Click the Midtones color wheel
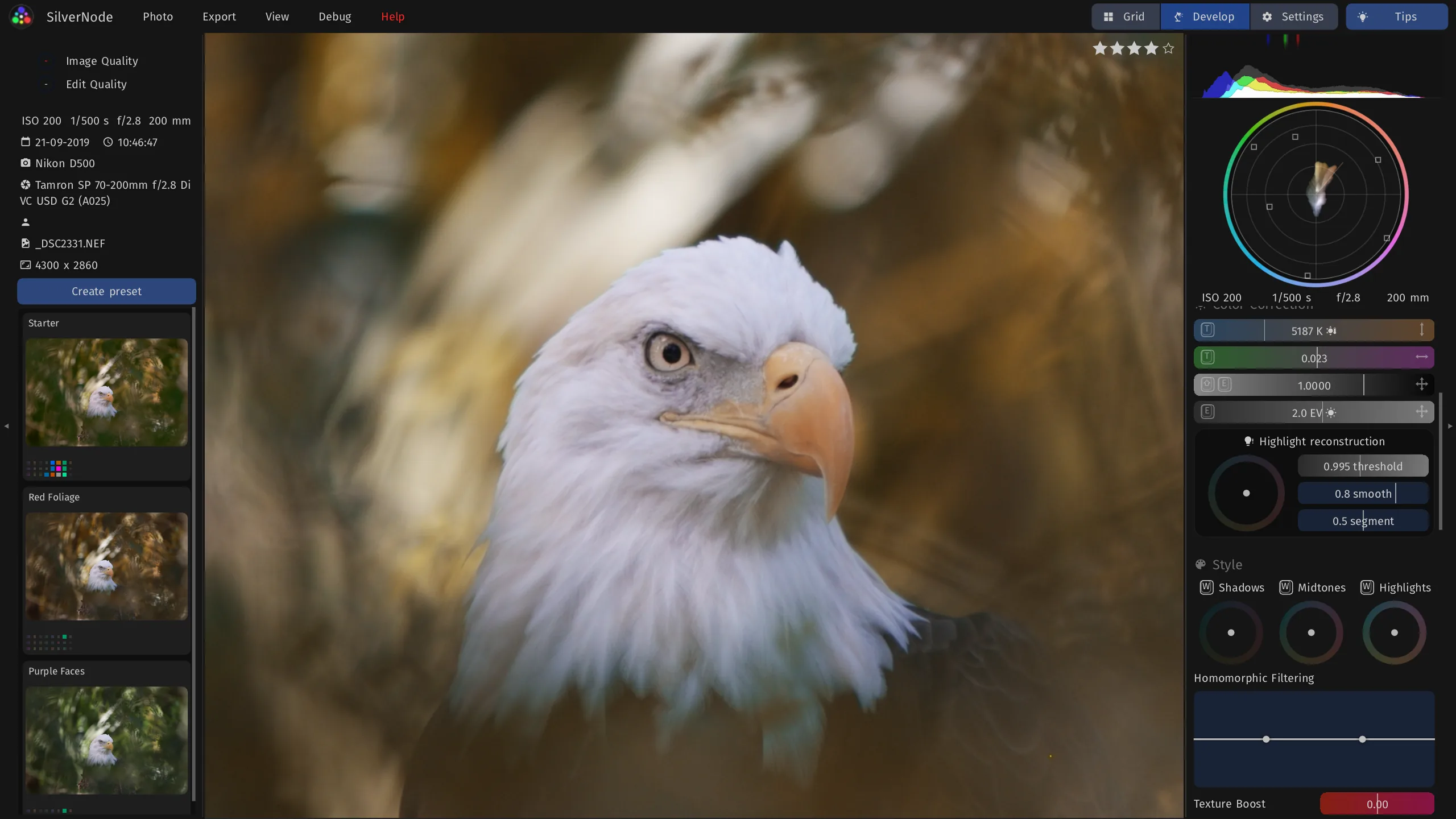Image resolution: width=1456 pixels, height=819 pixels. click(1311, 632)
